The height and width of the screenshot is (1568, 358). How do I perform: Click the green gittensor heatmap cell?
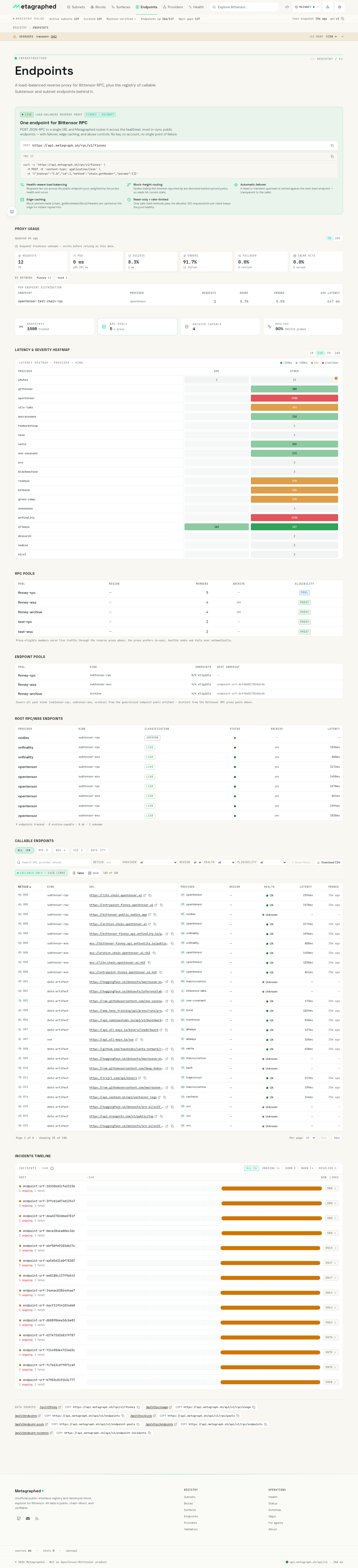click(x=294, y=389)
